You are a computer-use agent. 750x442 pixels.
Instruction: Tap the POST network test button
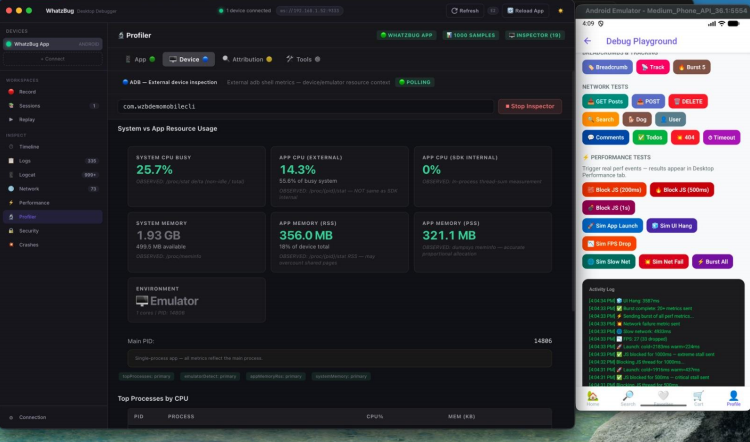[x=648, y=101]
